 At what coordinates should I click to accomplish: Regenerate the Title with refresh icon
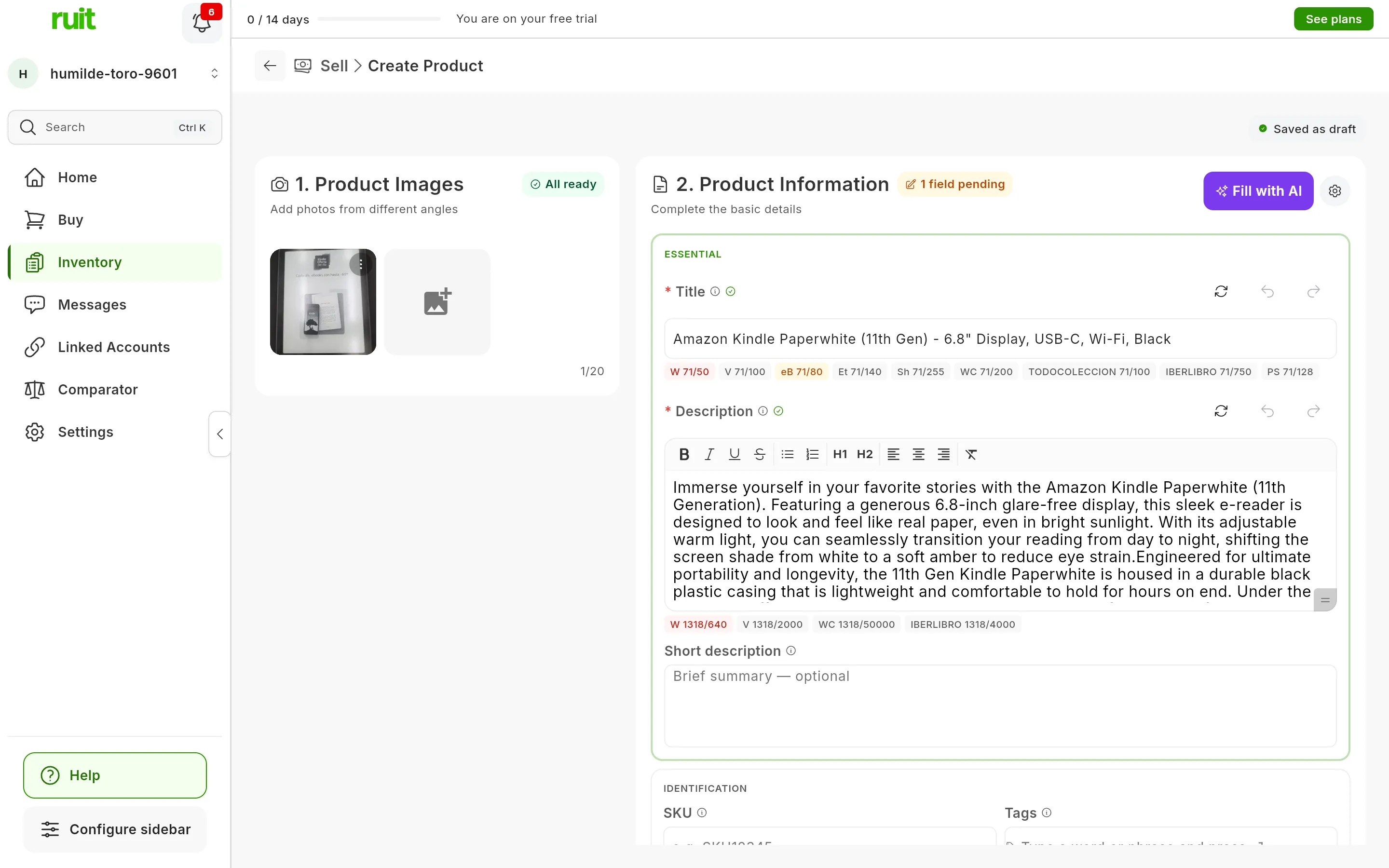pos(1221,292)
